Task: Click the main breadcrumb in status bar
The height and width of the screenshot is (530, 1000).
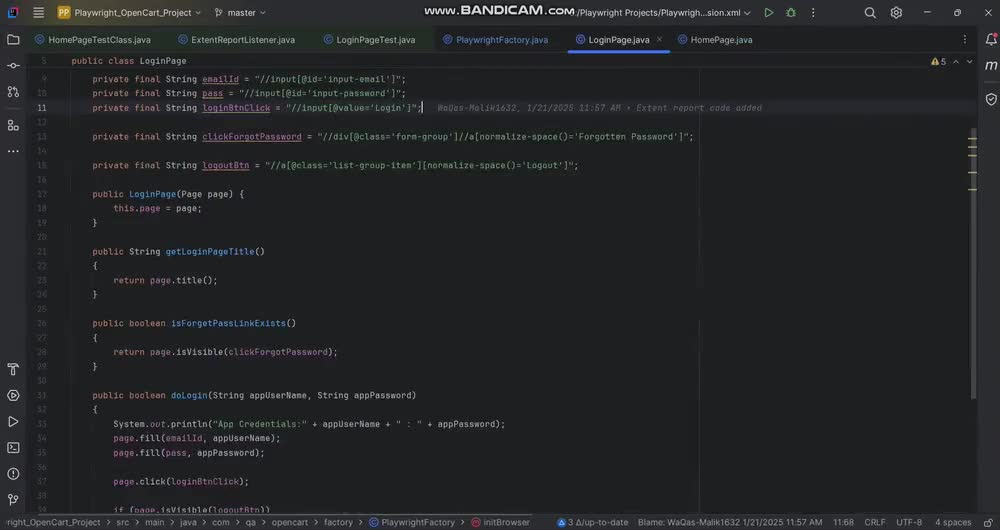Action: [x=154, y=522]
